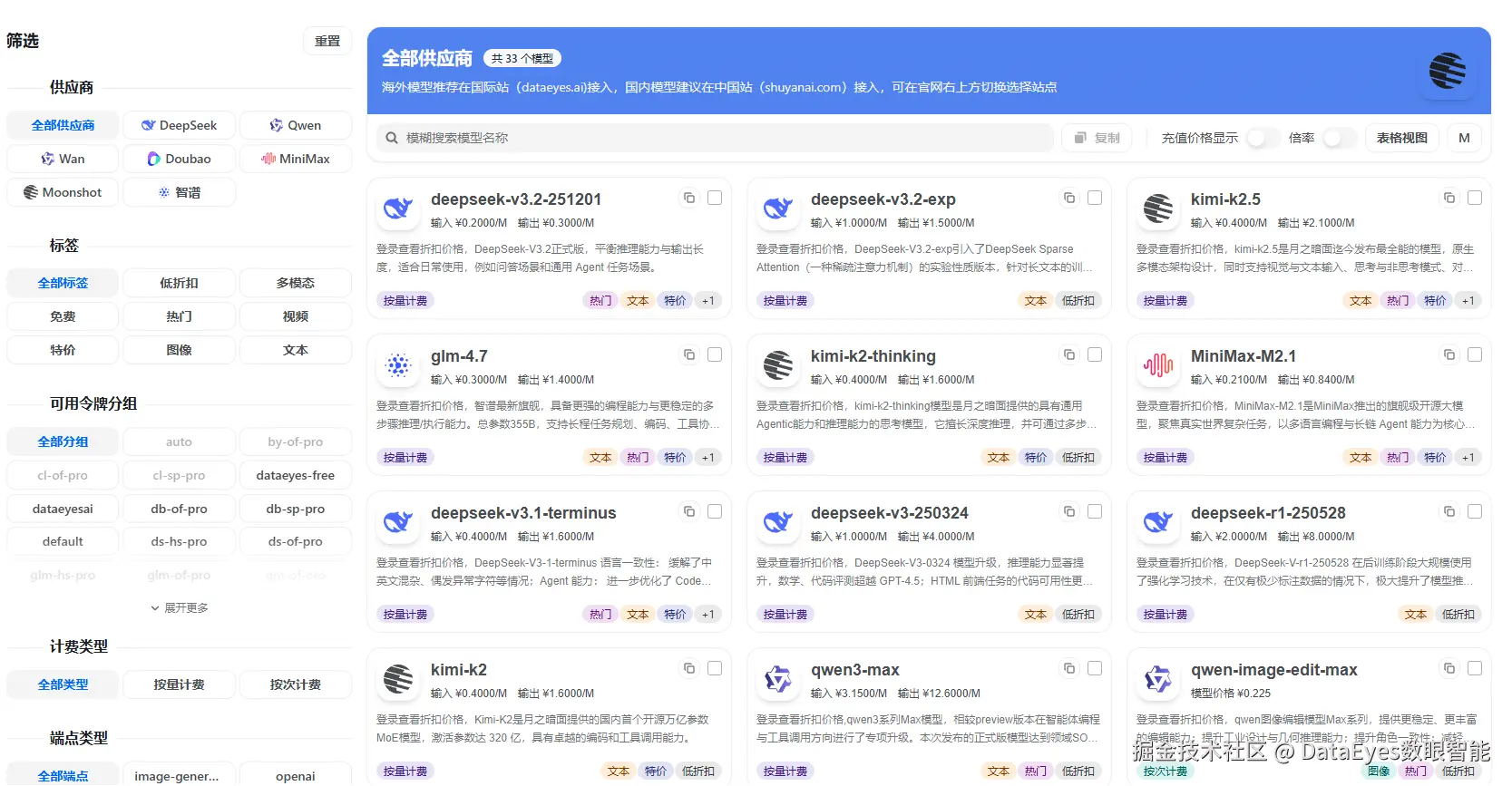
Task: Expand +1 tags on deepseek-v3.1-terminus card
Action: (708, 615)
